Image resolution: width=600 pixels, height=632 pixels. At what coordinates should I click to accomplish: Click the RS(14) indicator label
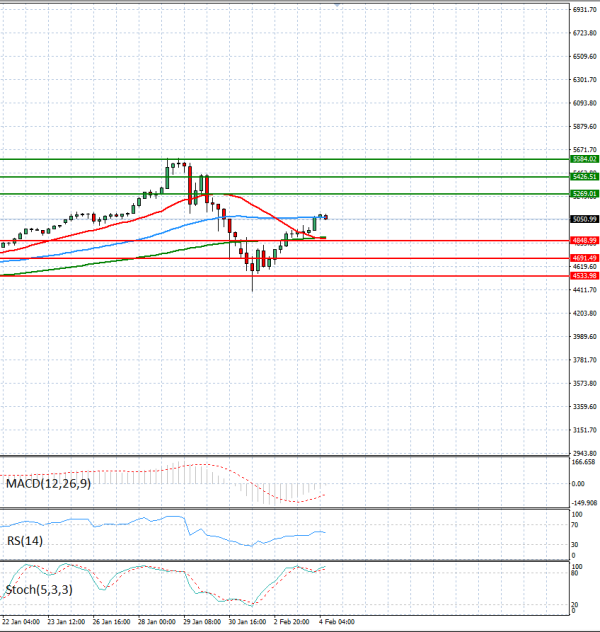pyautogui.click(x=26, y=541)
